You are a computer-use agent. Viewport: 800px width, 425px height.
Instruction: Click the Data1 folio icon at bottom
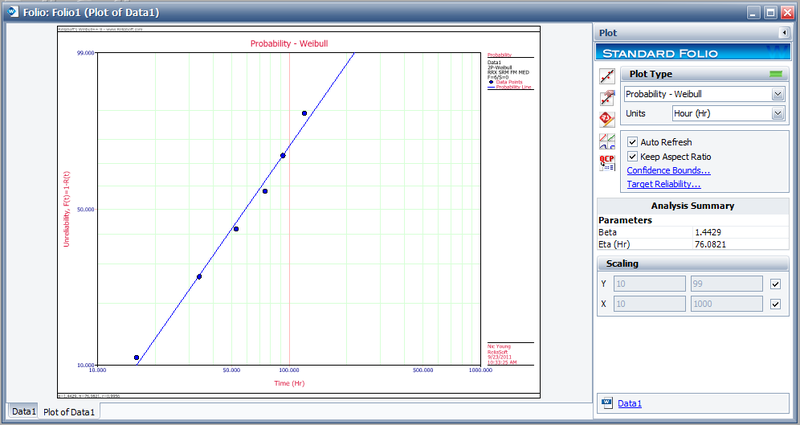607,404
